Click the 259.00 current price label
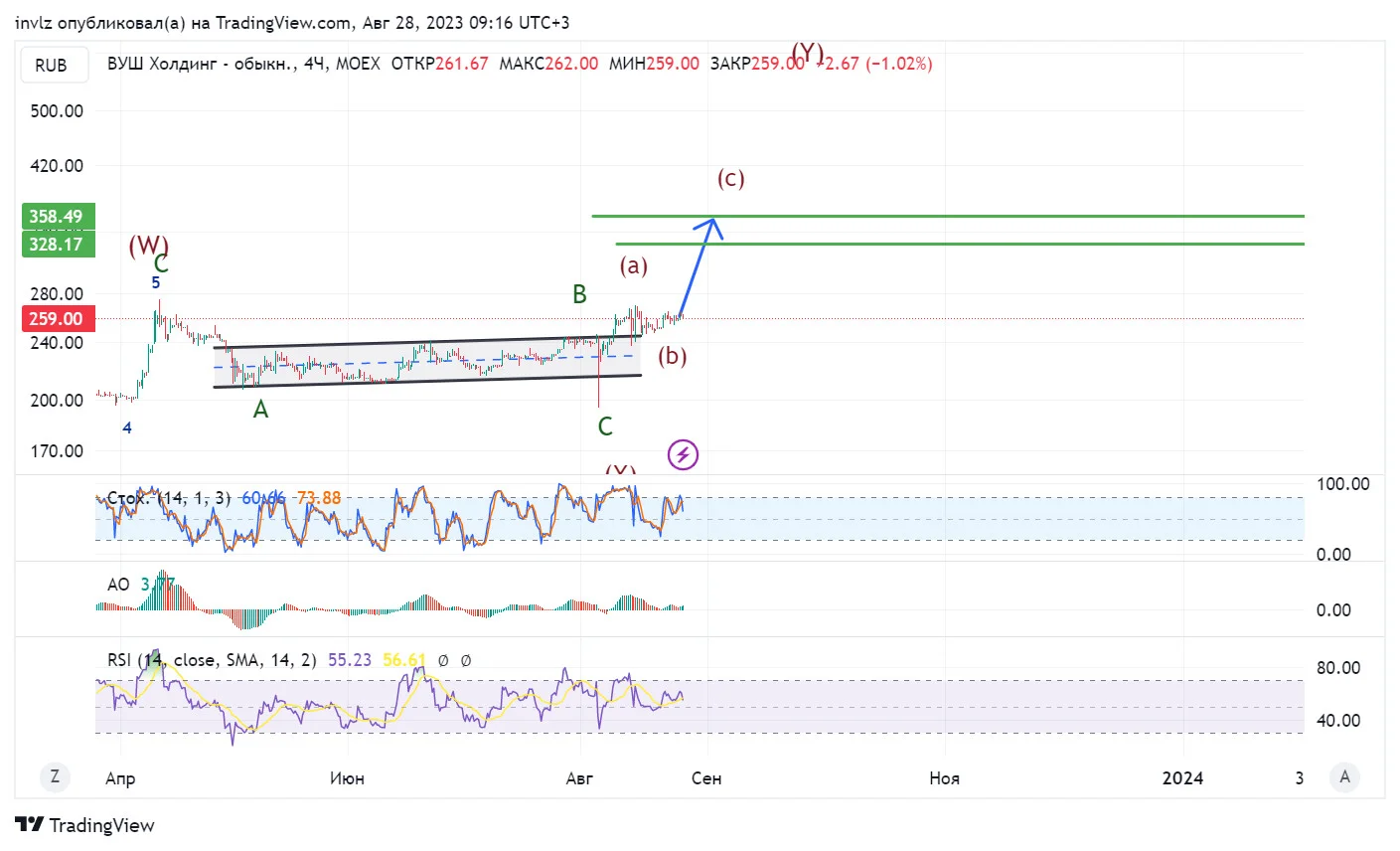 pyautogui.click(x=58, y=318)
